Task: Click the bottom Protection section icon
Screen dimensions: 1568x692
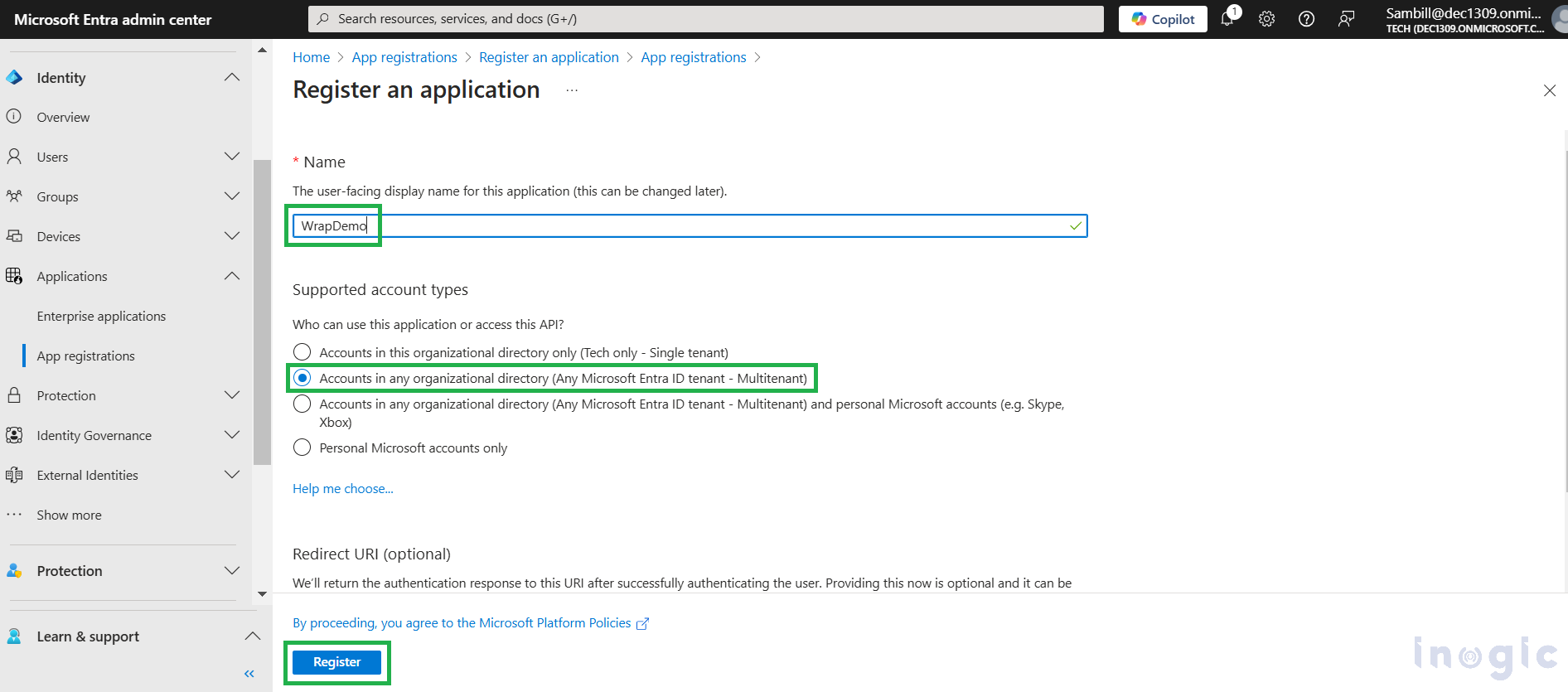Action: pyautogui.click(x=14, y=570)
